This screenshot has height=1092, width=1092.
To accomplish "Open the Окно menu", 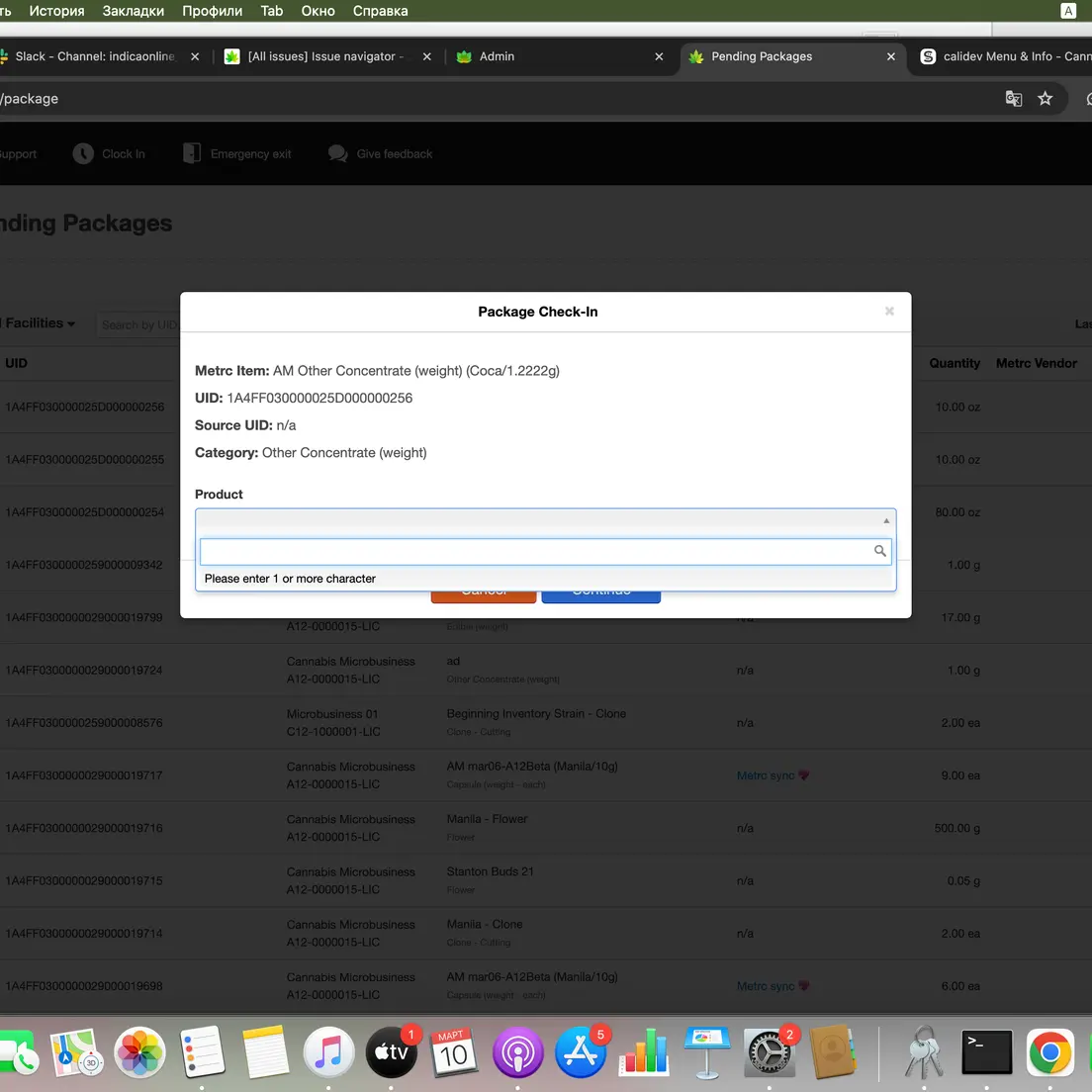I will [318, 11].
